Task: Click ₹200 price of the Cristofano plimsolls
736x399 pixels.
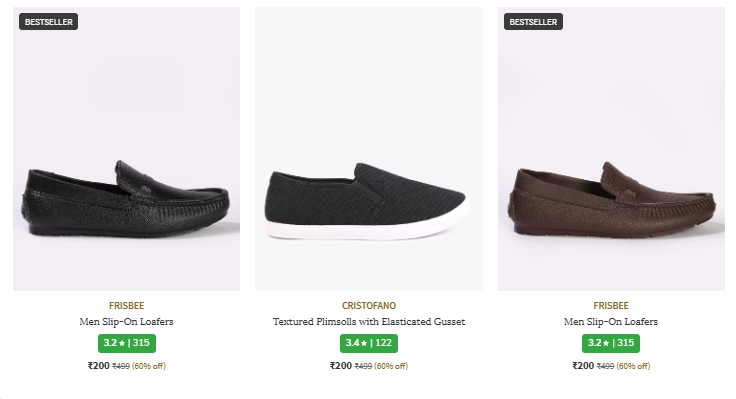Action: 341,366
